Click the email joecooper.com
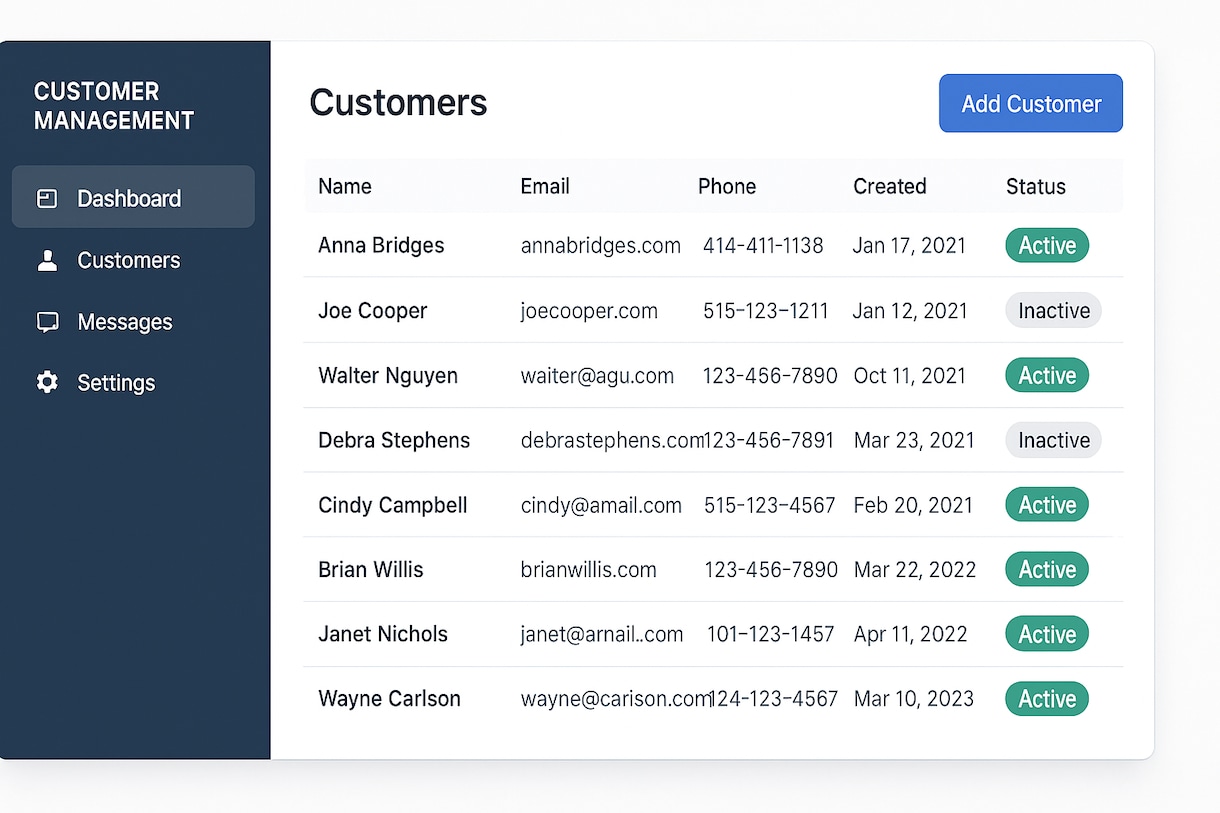Image resolution: width=1220 pixels, height=813 pixels. coord(589,311)
